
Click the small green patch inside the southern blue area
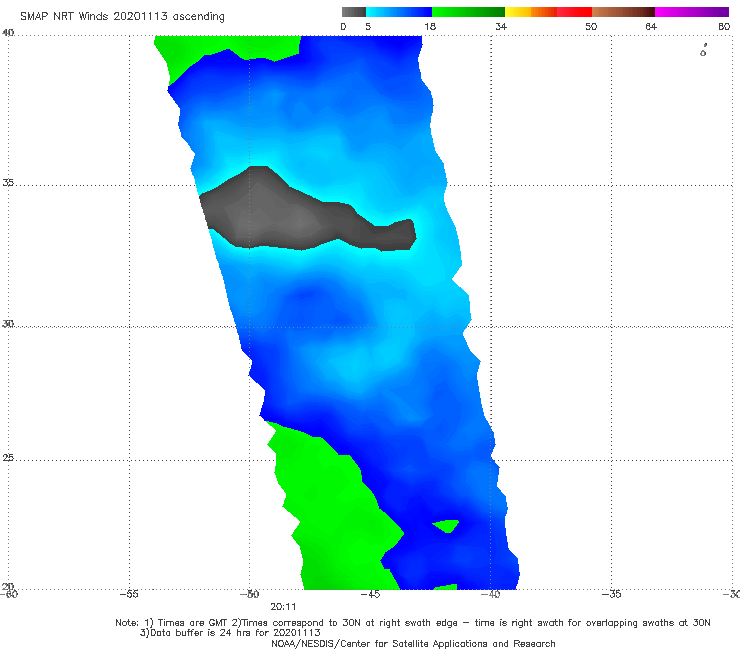tap(446, 526)
